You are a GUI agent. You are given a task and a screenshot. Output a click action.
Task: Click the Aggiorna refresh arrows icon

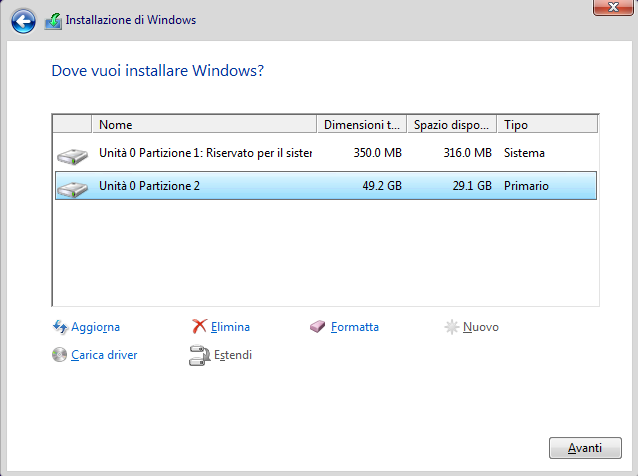pos(60,327)
